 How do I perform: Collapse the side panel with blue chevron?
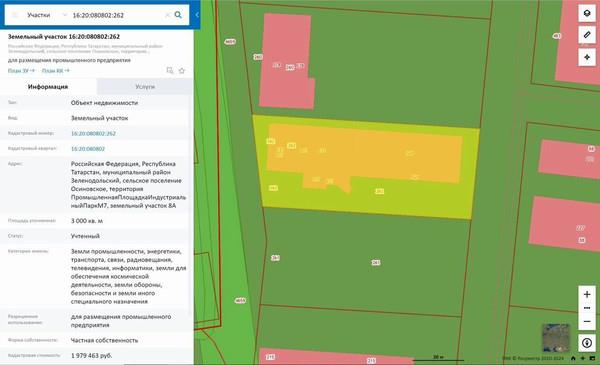[x=197, y=15]
